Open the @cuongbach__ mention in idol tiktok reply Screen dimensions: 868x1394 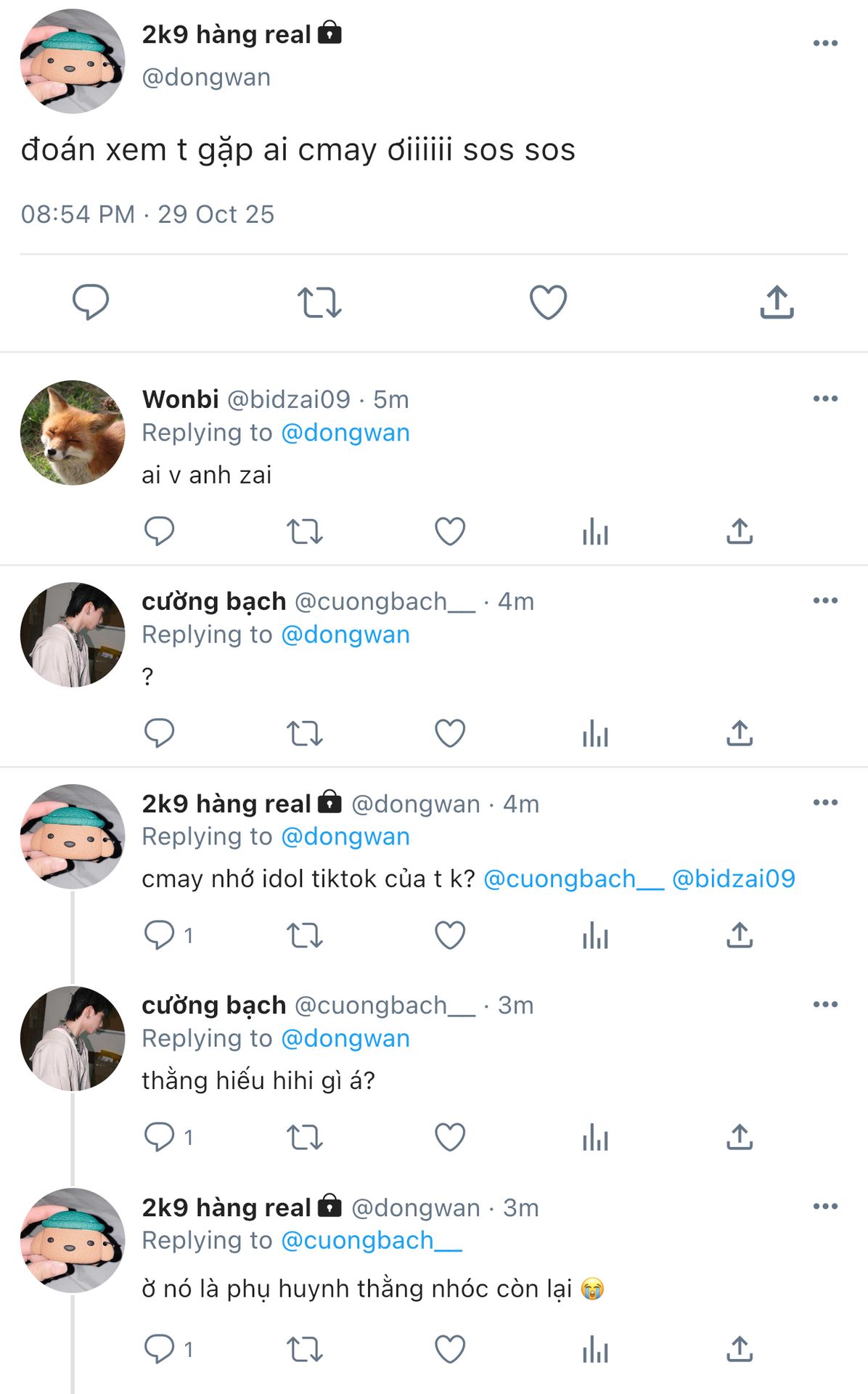[573, 879]
